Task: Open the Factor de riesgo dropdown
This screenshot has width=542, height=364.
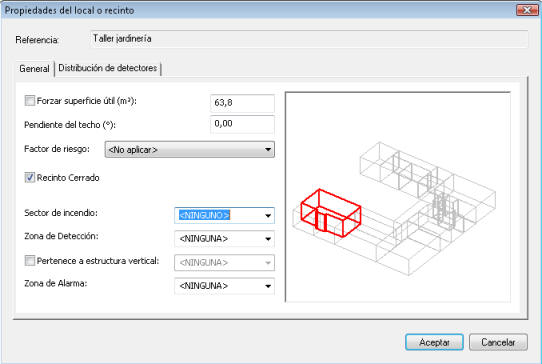Action: pos(190,150)
